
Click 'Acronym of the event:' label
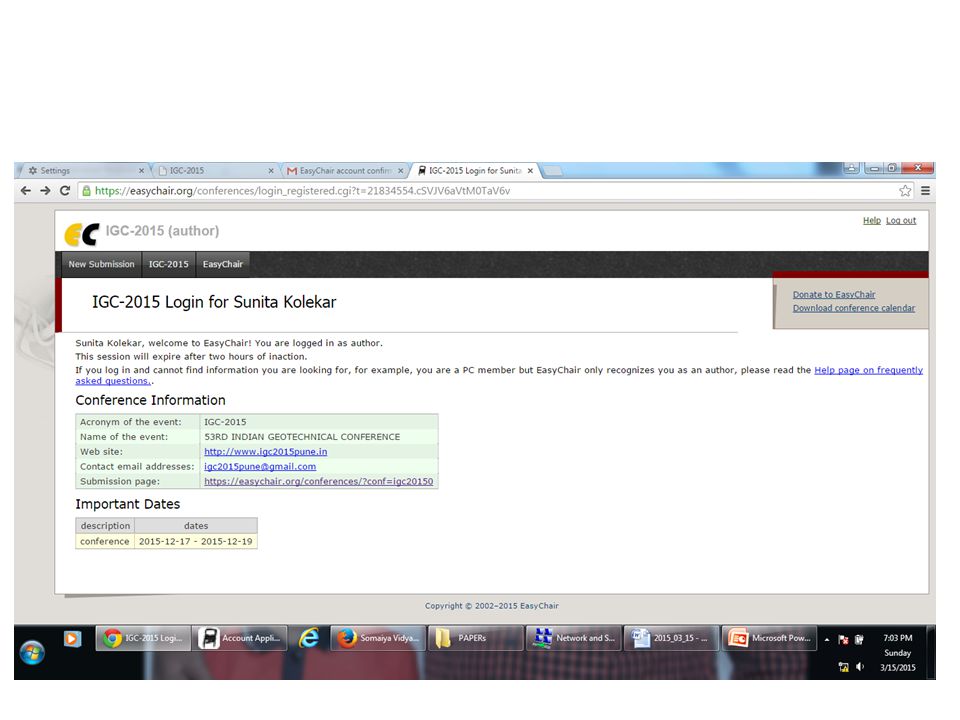131,422
